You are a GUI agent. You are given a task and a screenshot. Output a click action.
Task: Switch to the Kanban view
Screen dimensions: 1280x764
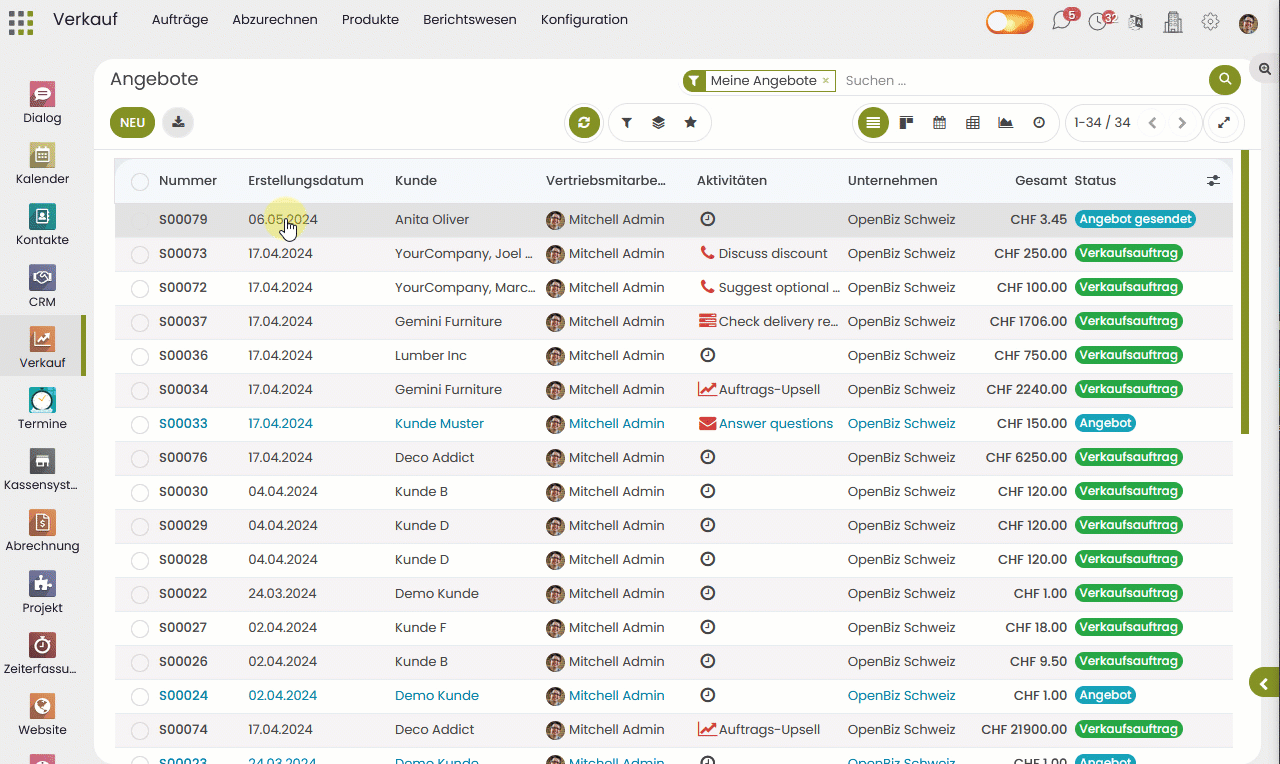point(906,122)
